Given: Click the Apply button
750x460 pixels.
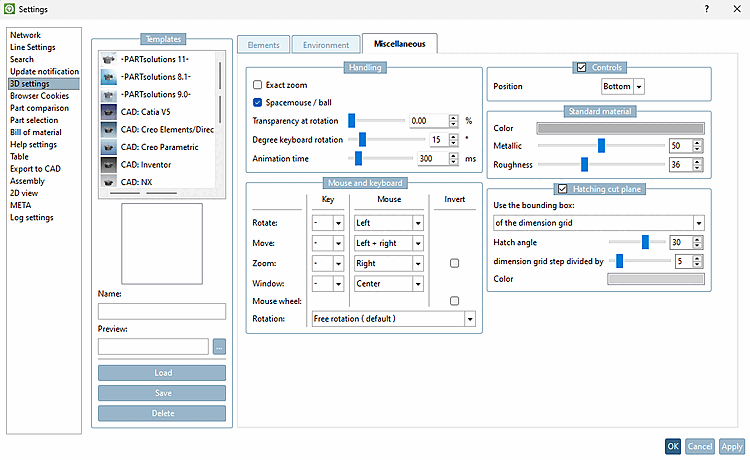Looking at the screenshot, I should click(732, 446).
